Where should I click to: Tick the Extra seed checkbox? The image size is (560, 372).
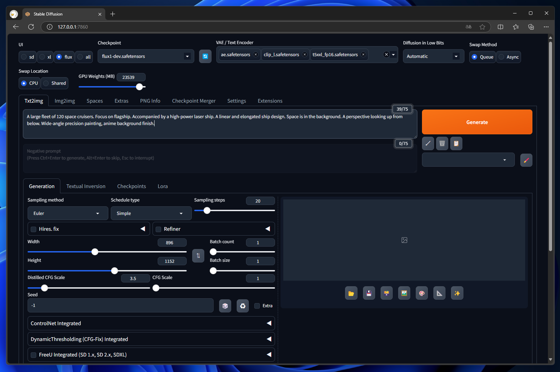257,306
